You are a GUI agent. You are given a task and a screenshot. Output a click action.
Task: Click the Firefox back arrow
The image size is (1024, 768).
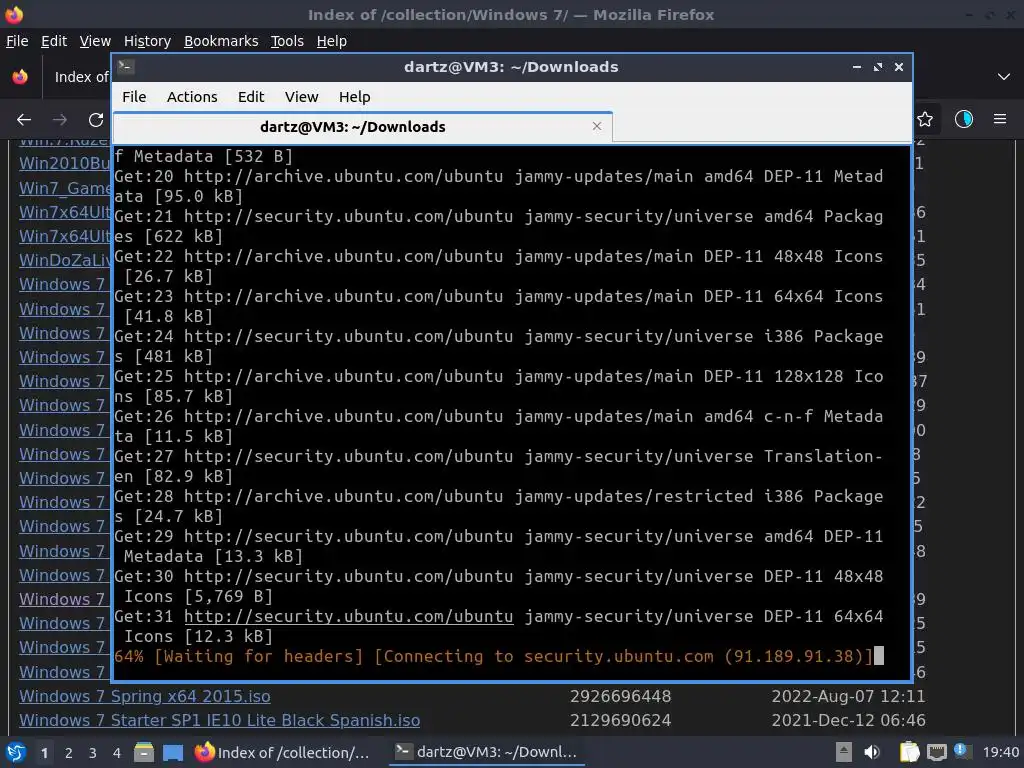coord(24,120)
